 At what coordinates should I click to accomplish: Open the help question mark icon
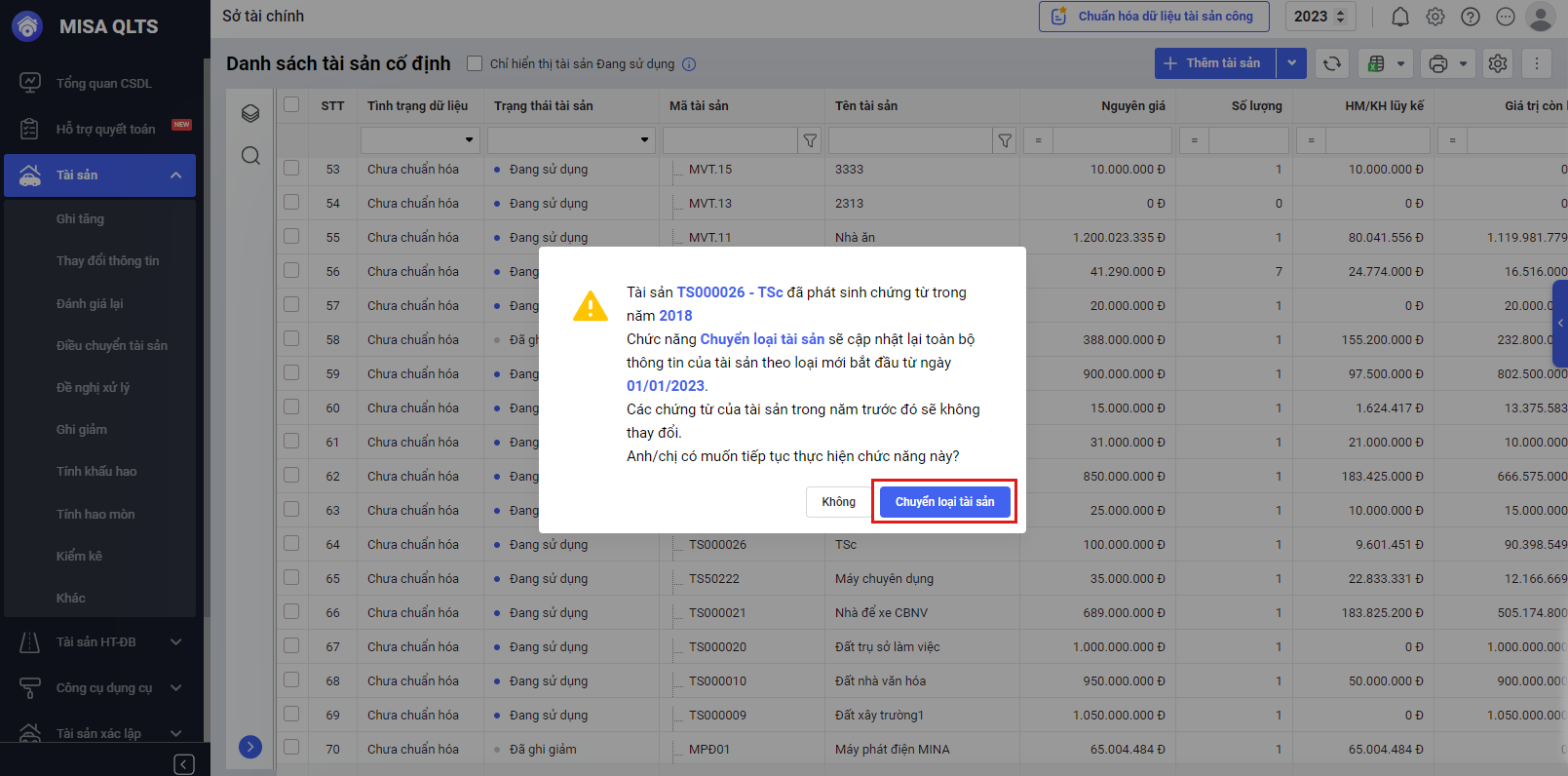tap(1471, 17)
